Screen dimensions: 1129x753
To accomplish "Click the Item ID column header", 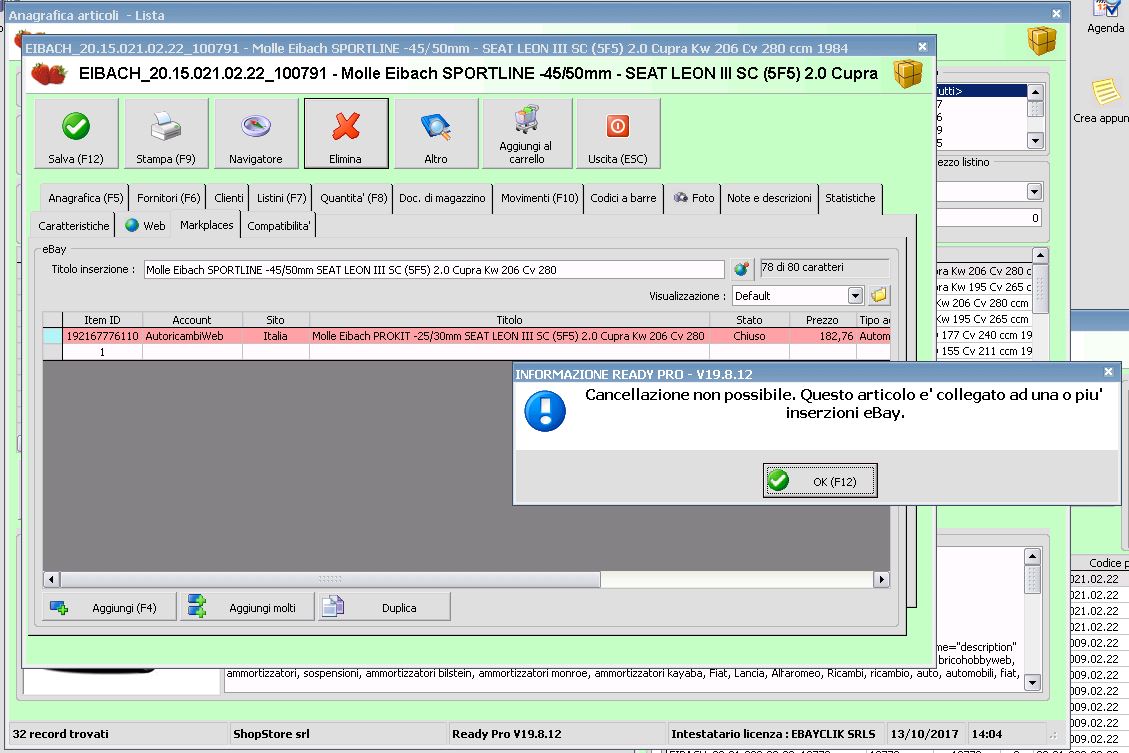I will click(102, 320).
